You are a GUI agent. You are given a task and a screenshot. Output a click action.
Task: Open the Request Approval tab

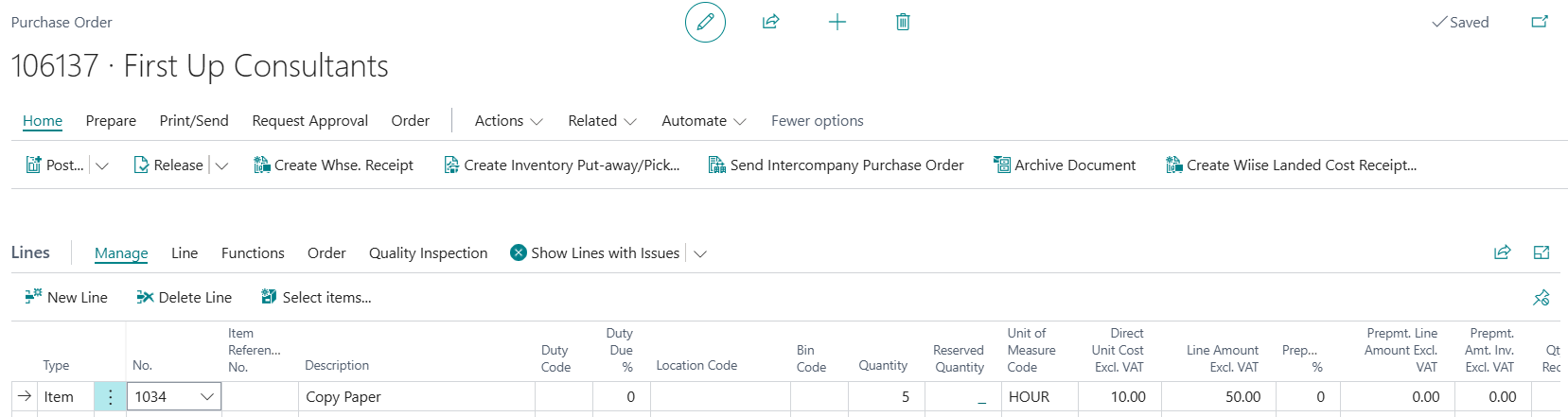309,120
